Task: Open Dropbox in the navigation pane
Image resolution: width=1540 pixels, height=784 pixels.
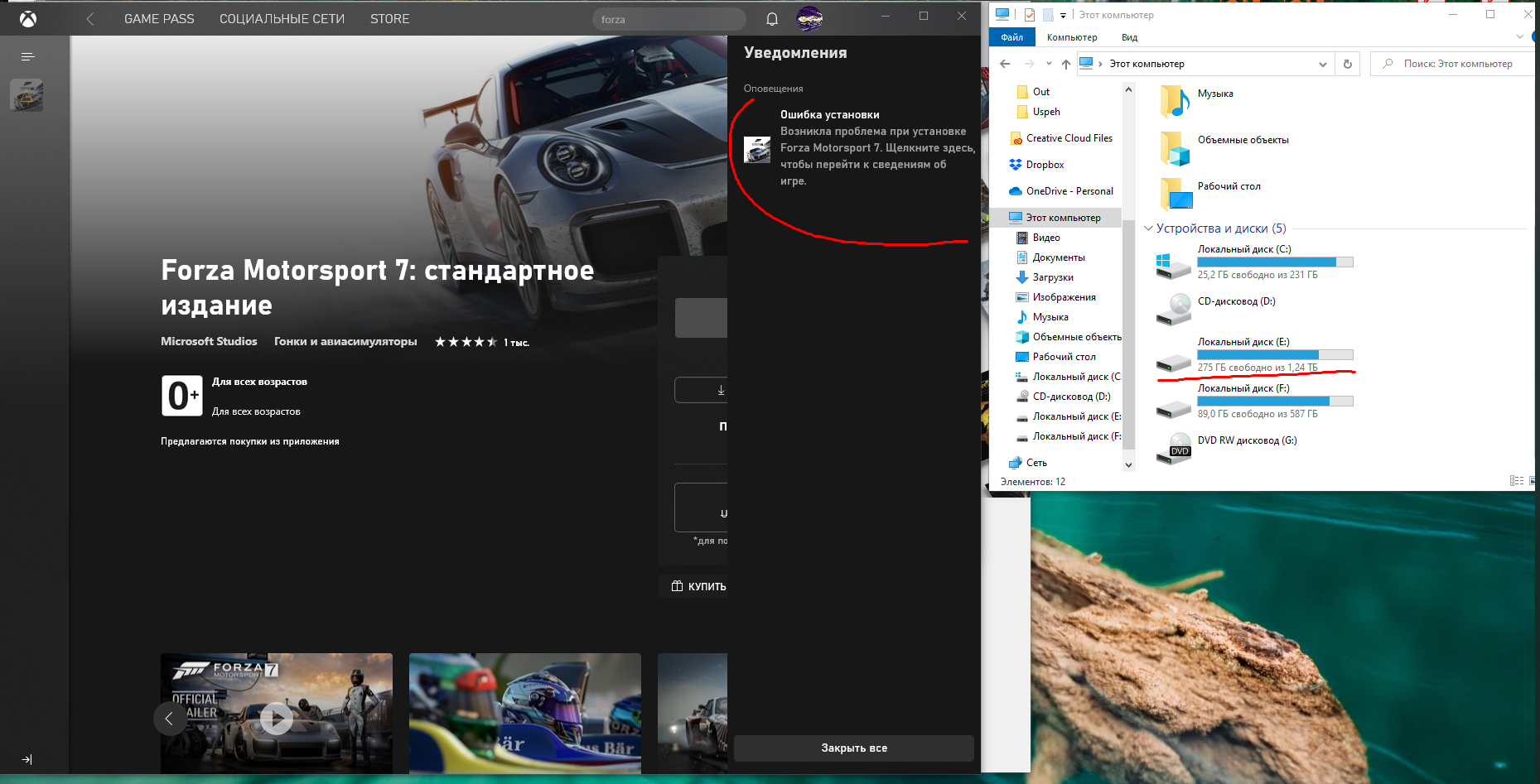Action: pyautogui.click(x=1036, y=165)
